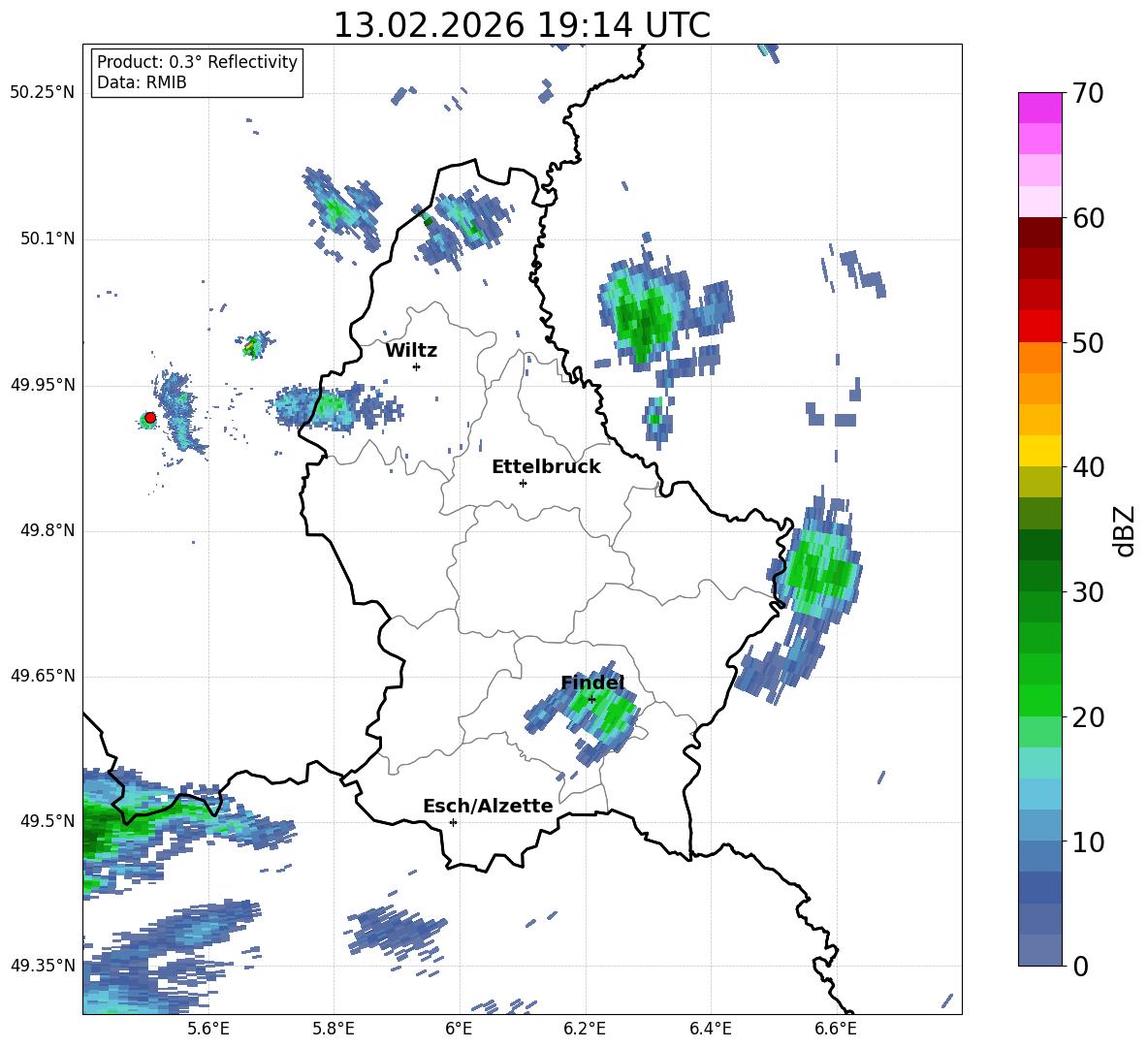Click the dBZ colorbar label
Viewport: 1148px width, 1048px height.
(x=1126, y=530)
